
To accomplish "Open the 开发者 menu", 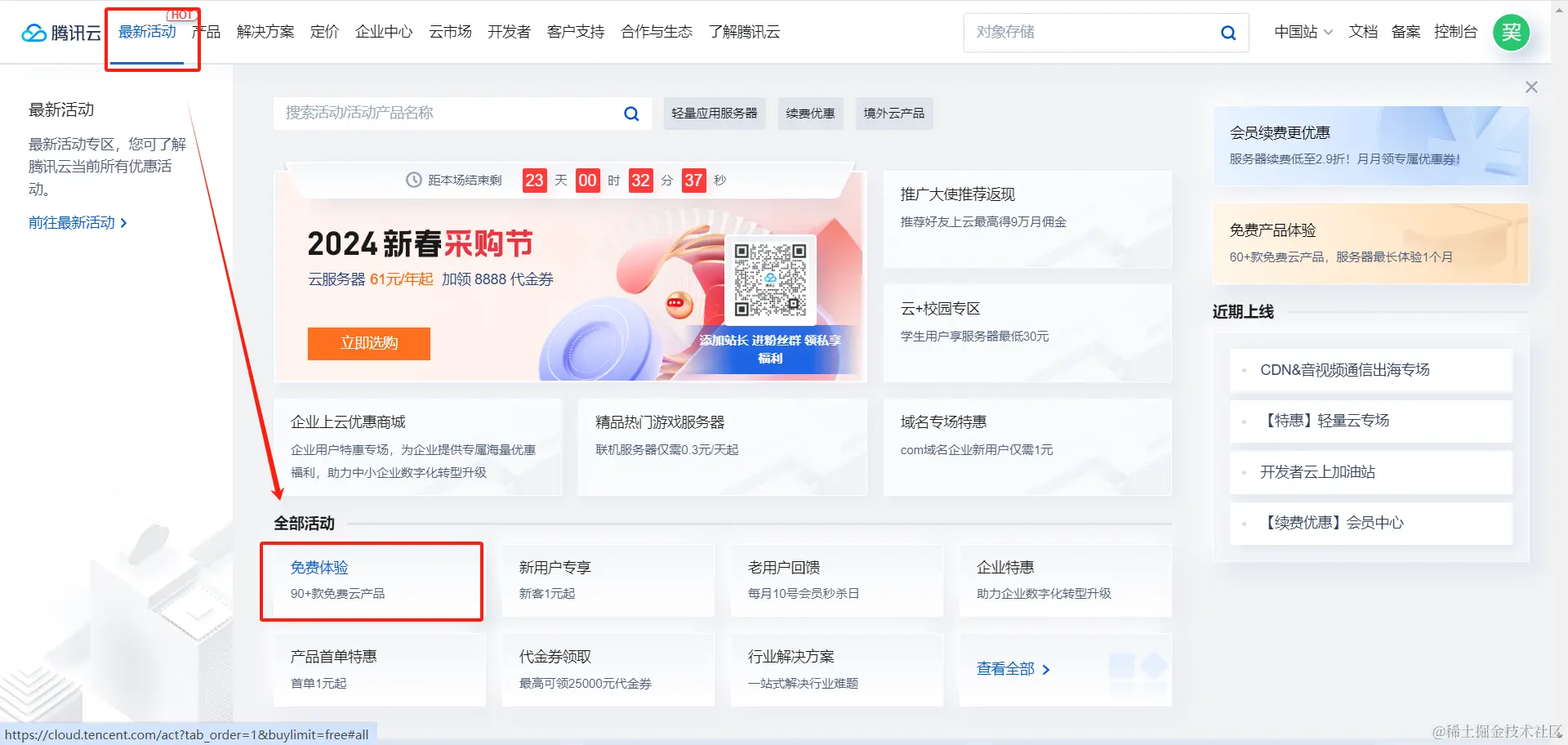I will pos(509,32).
